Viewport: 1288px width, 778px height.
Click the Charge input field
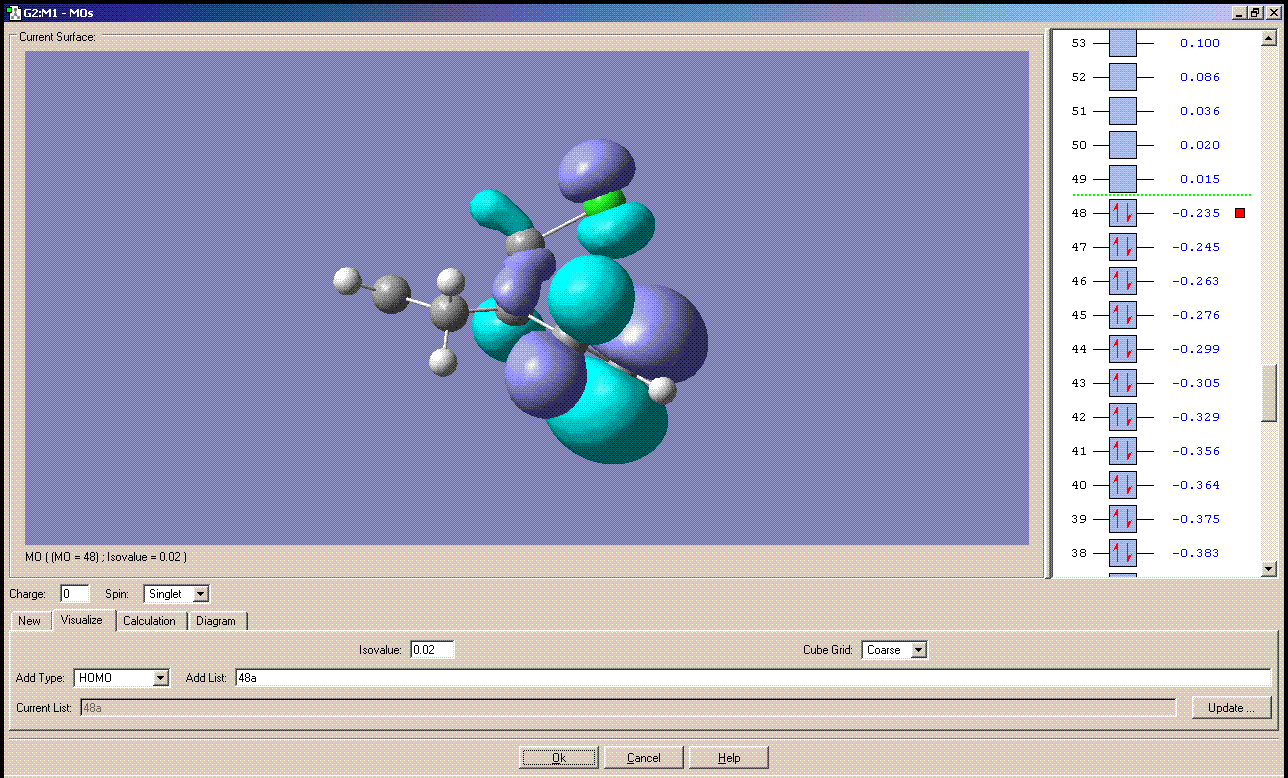click(x=75, y=594)
